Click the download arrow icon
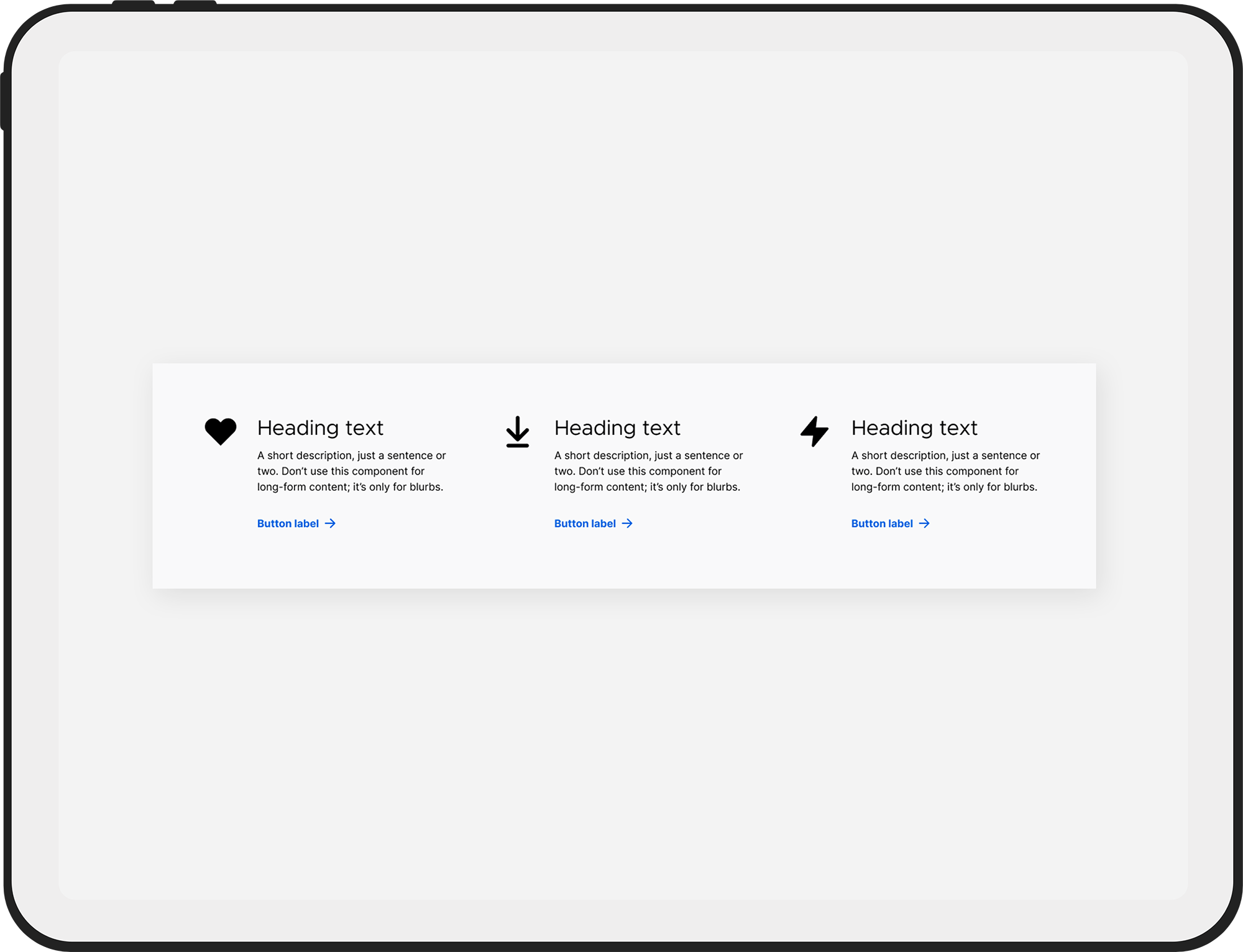This screenshot has width=1243, height=952. 517,432
